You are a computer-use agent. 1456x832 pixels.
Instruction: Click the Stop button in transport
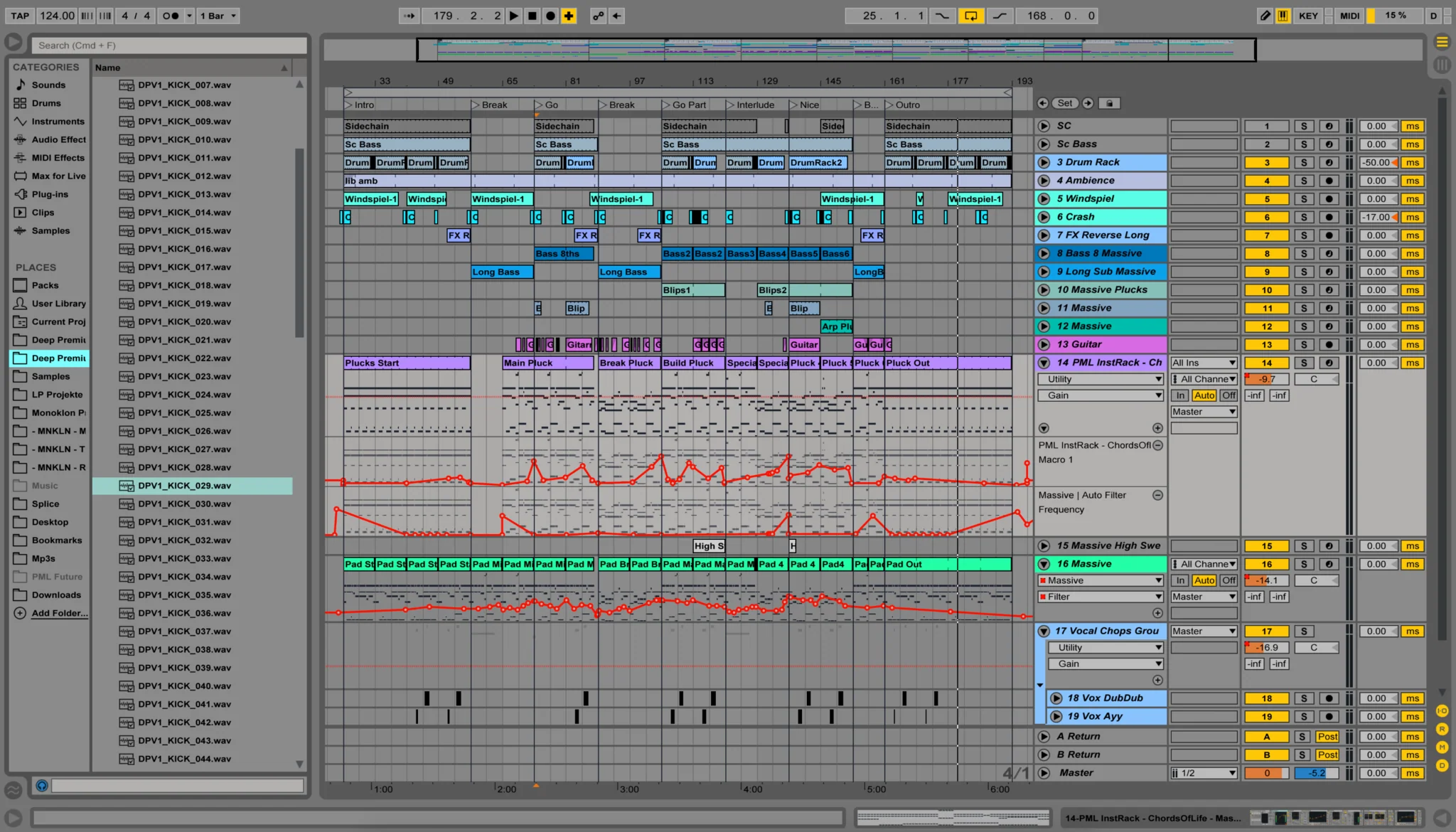(532, 16)
